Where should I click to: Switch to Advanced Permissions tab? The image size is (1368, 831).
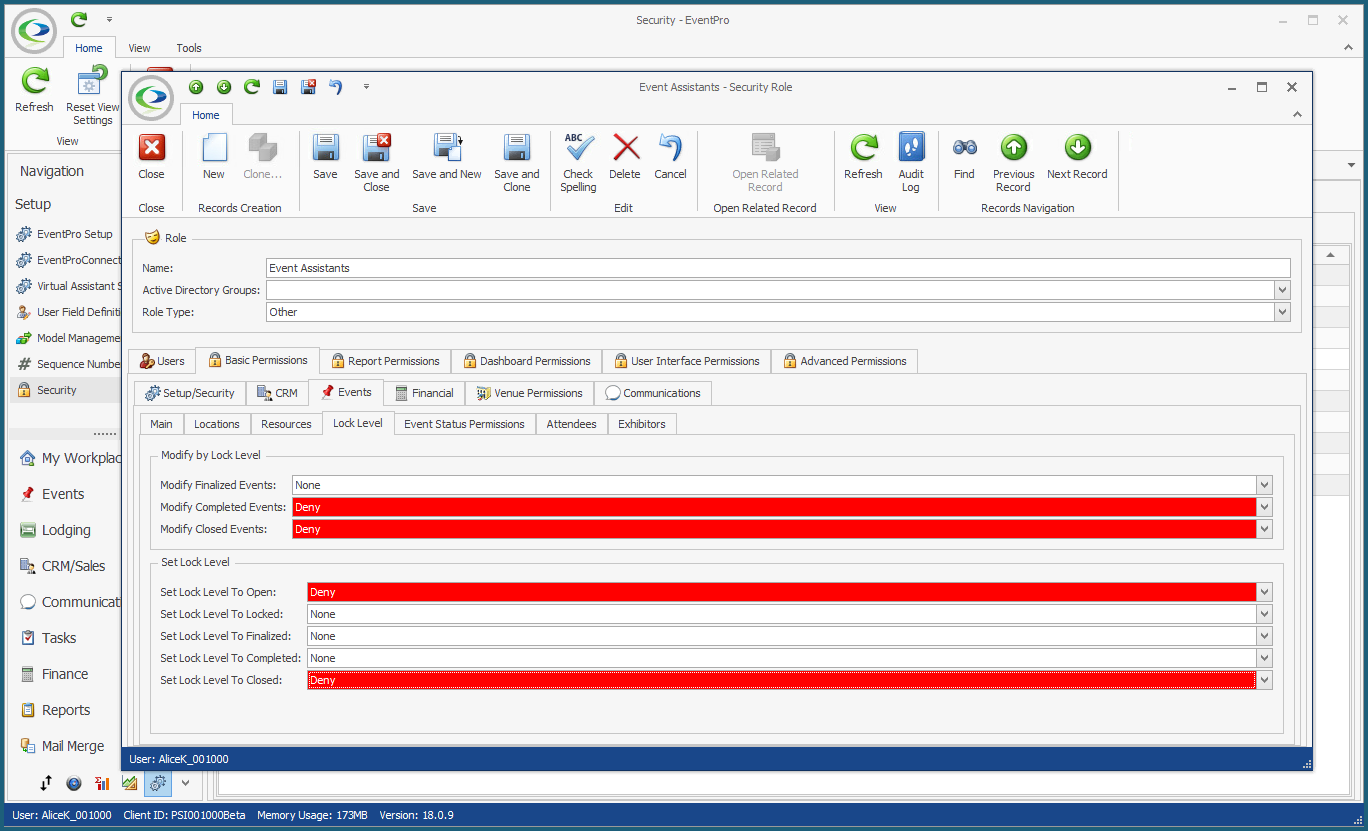[844, 361]
